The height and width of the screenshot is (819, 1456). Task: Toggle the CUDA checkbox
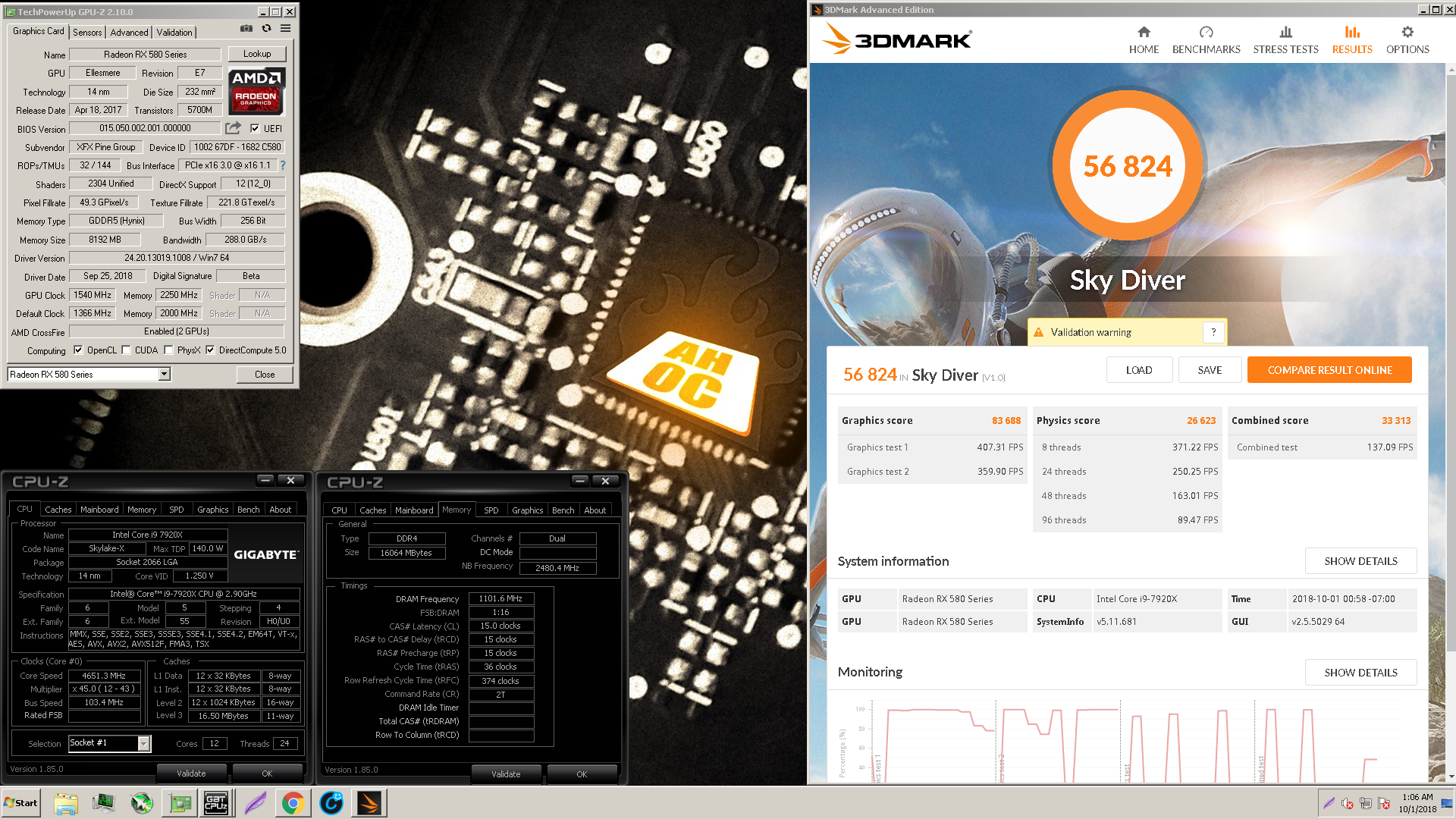point(127,350)
